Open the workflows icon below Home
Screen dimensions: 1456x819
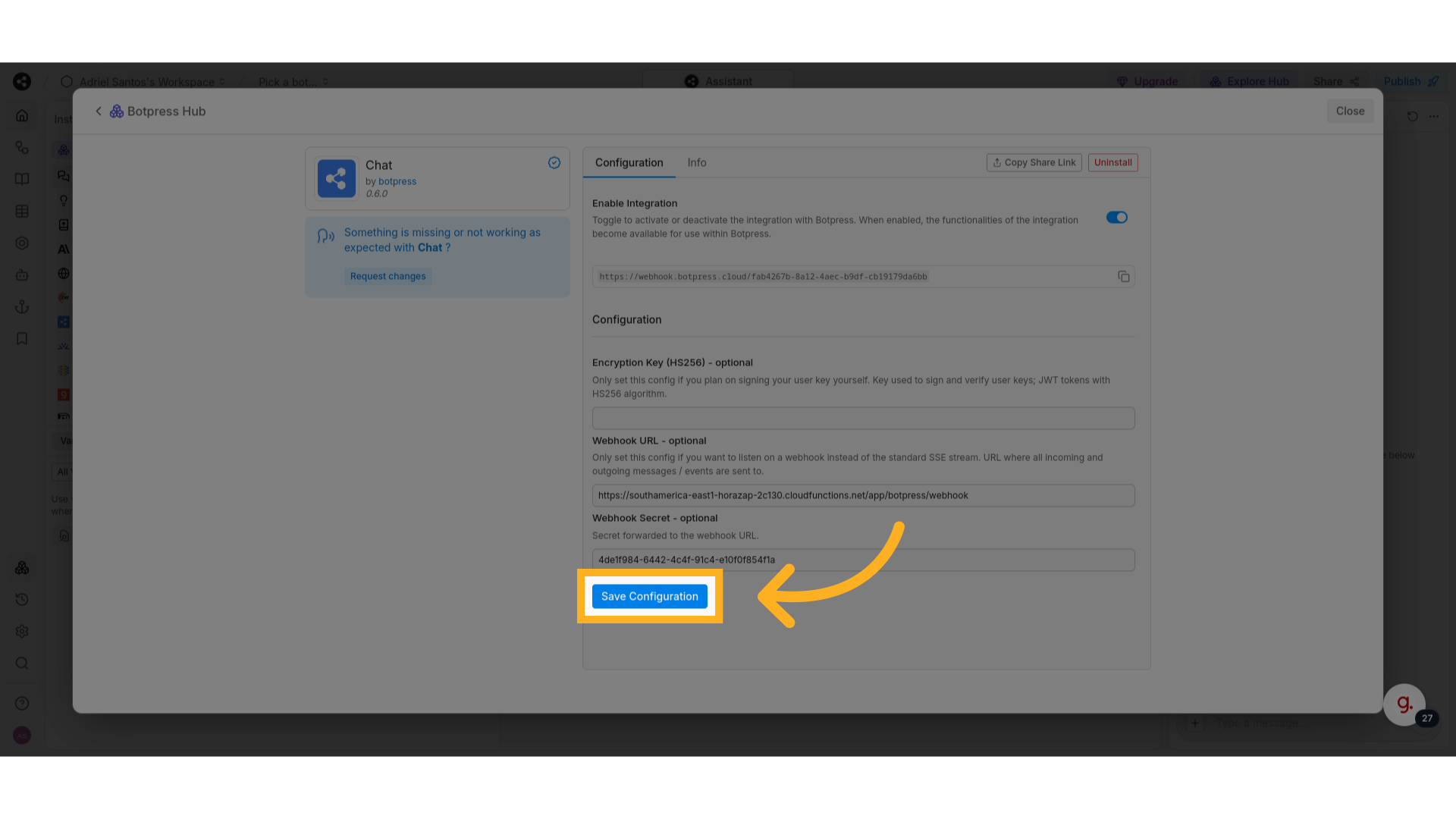22,147
